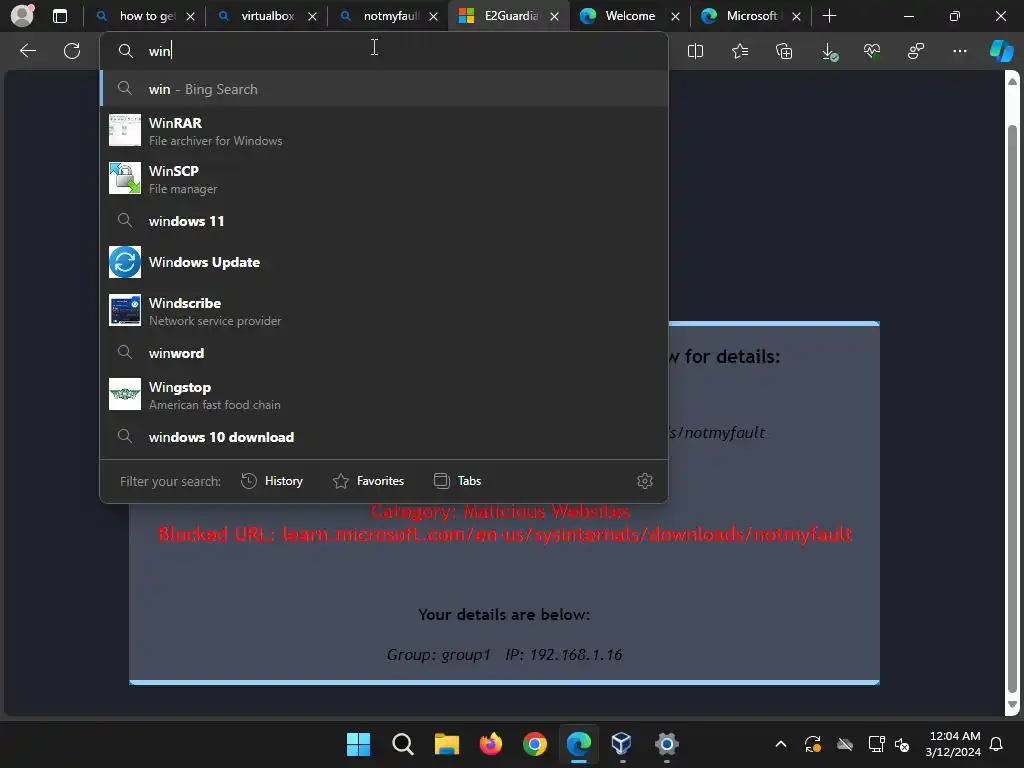Viewport: 1024px width, 768px height.
Task: Go back with the back arrow
Action: tap(27, 51)
